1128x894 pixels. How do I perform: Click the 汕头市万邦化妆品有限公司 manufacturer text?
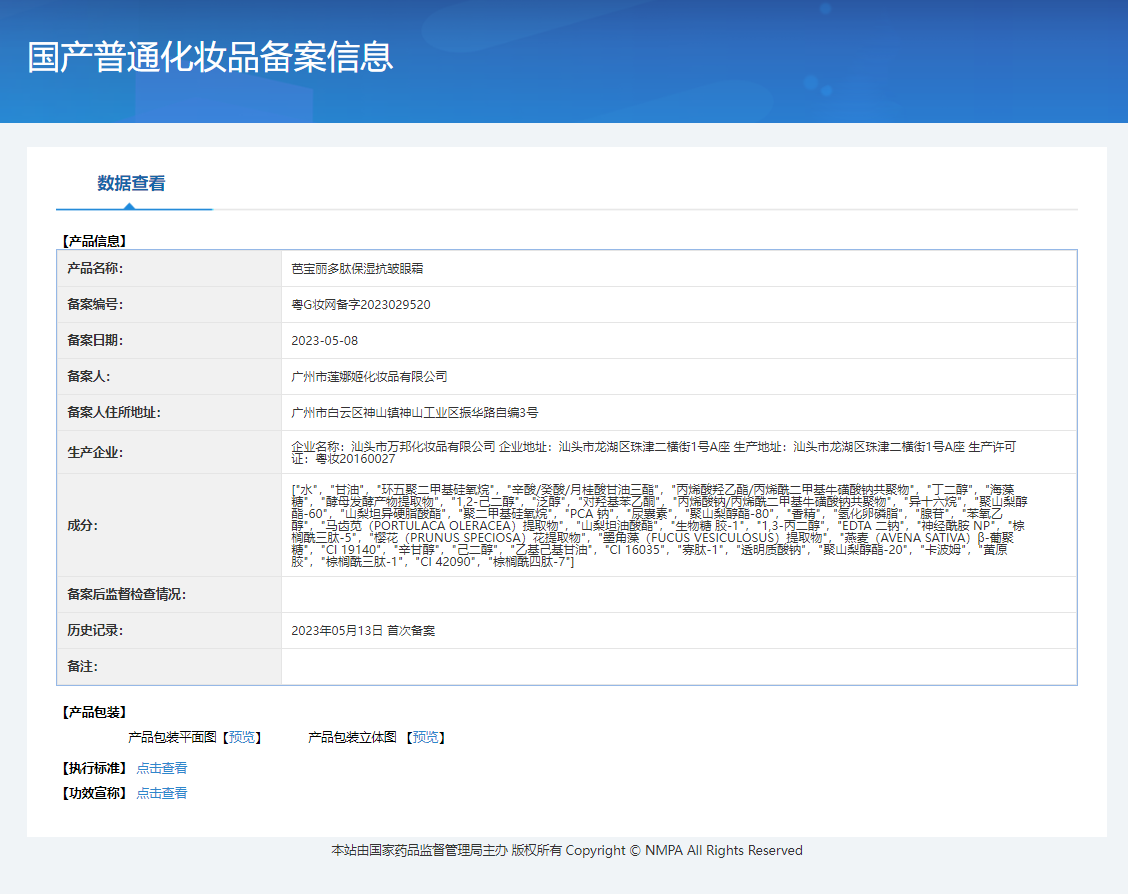[423, 447]
